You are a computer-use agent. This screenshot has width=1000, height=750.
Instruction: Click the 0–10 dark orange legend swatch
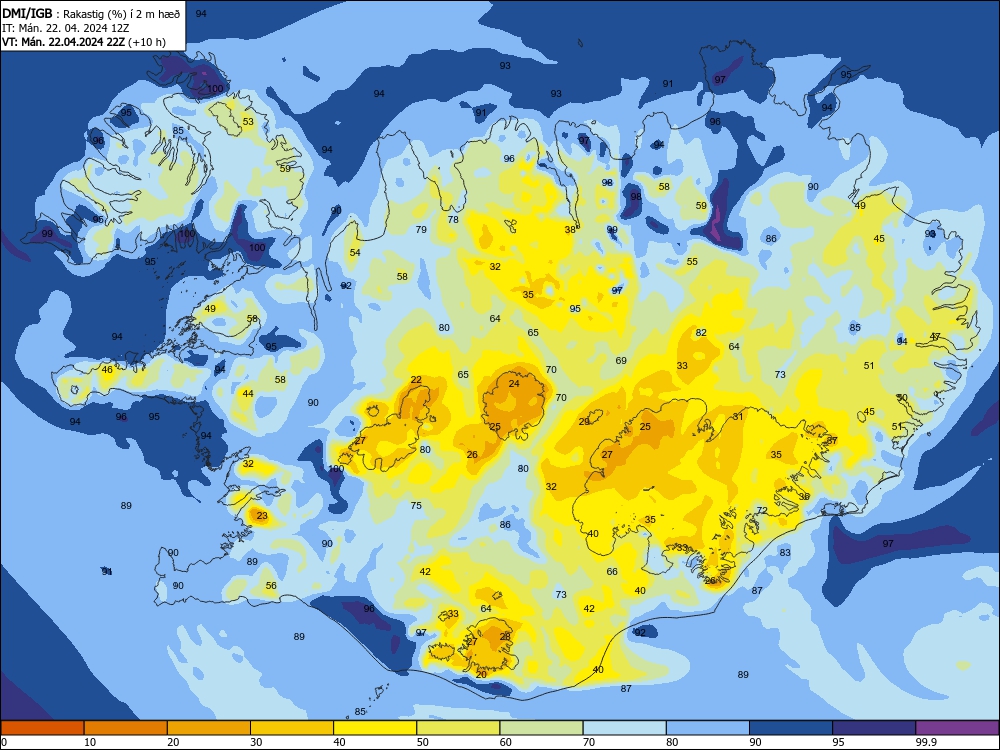click(x=42, y=728)
